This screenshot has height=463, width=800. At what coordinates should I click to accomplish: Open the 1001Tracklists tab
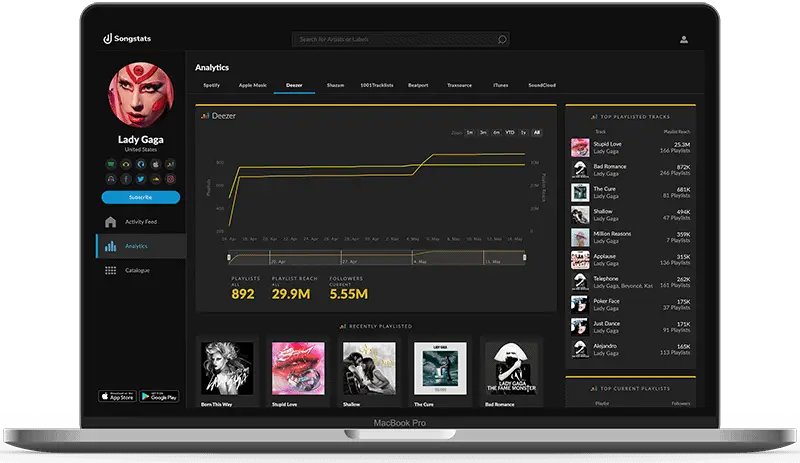point(377,85)
